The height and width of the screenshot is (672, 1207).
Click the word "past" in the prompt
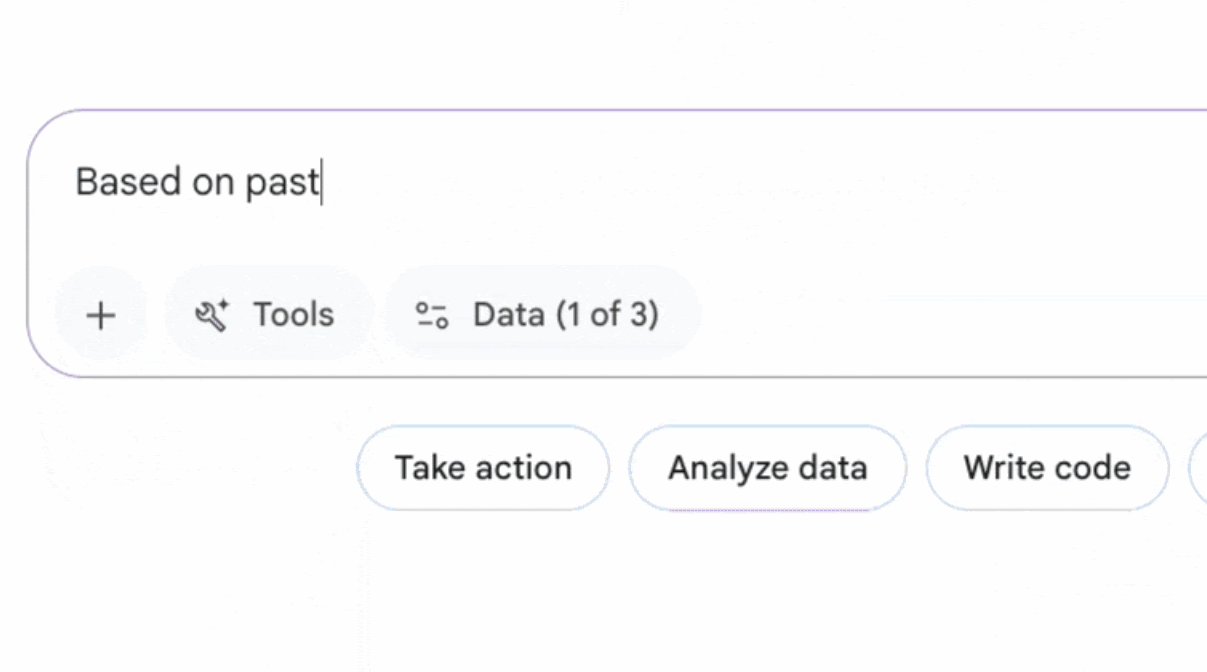click(282, 183)
